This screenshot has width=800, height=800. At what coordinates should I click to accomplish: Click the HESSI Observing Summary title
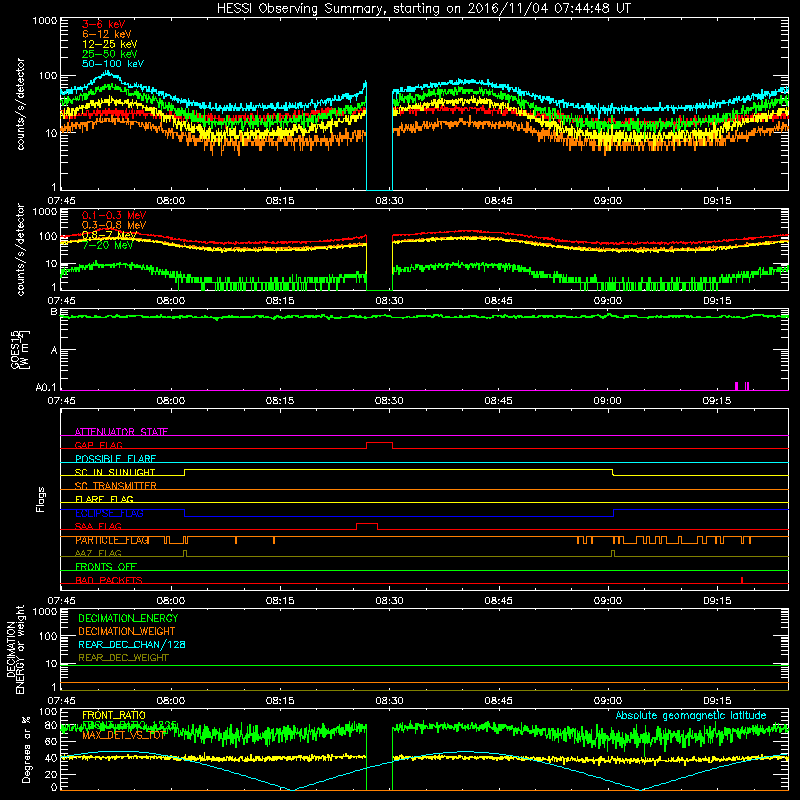point(424,9)
